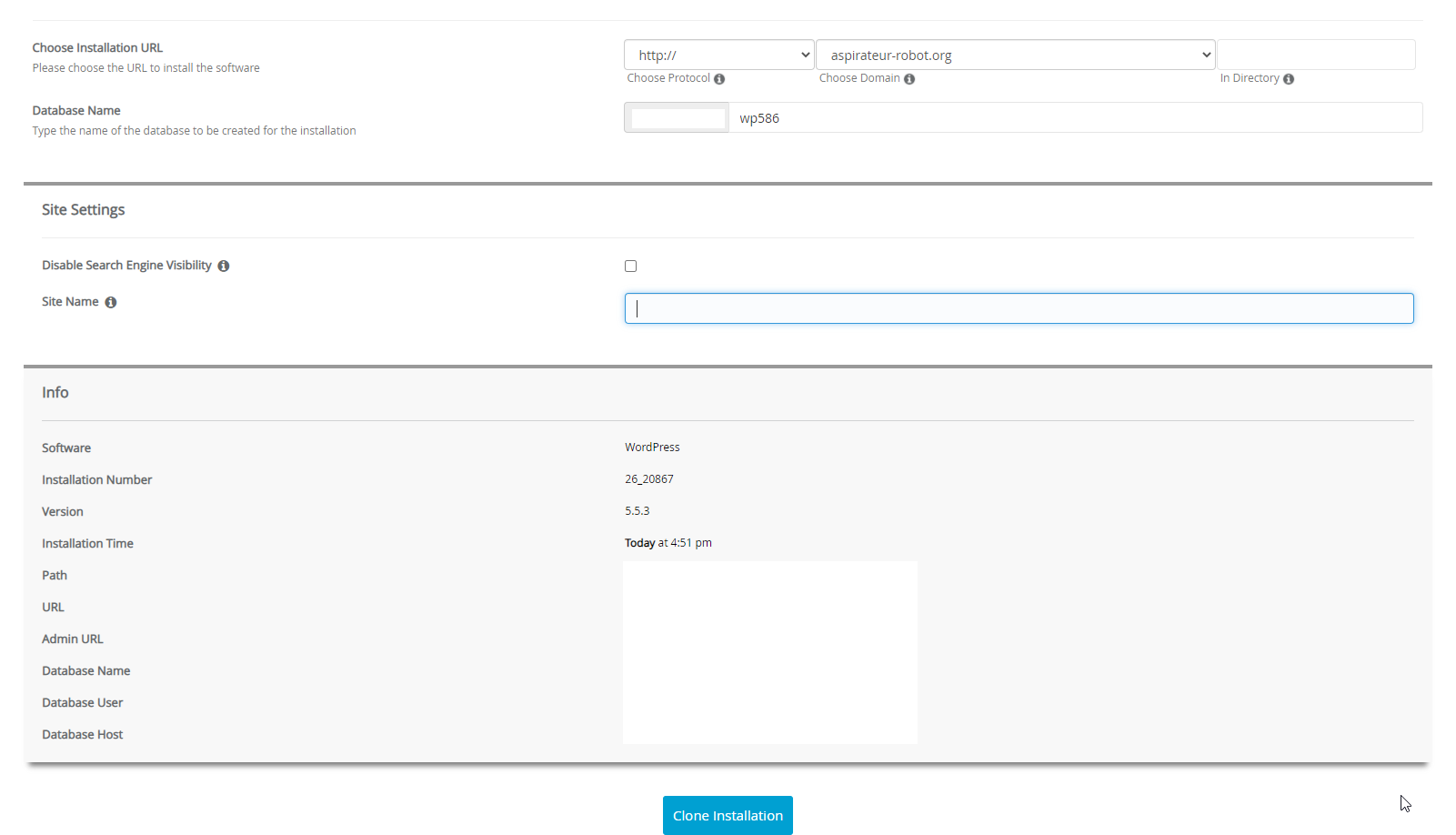The image size is (1456, 835).
Task: Click the Database Host label
Action: pyautogui.click(x=82, y=735)
